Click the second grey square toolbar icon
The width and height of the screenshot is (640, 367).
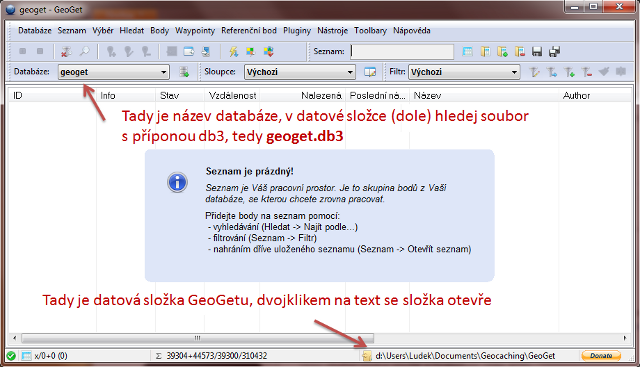point(40,51)
